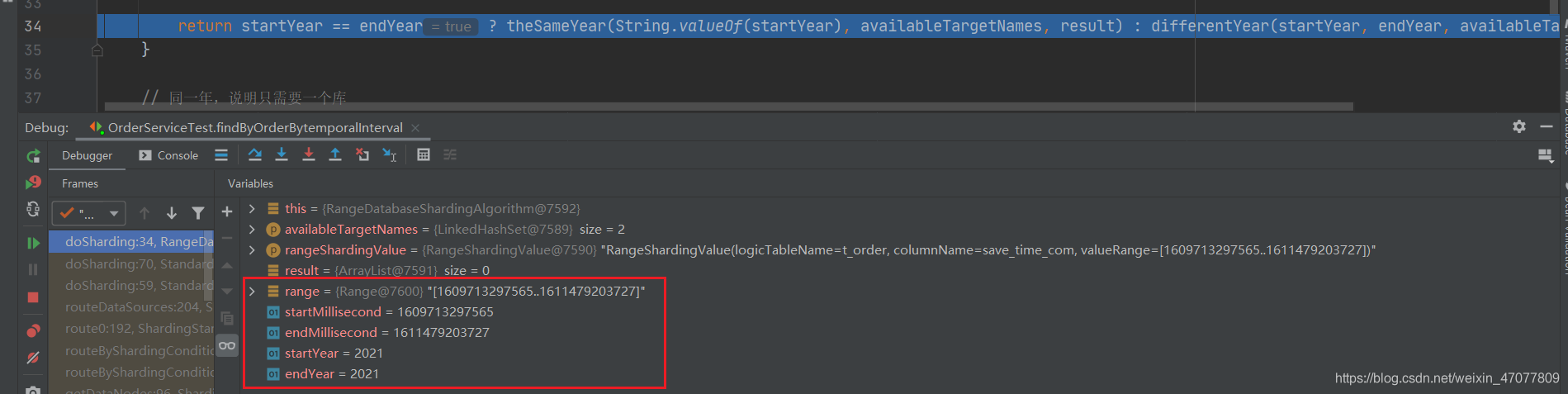Toggle Mute Breakpoints icon

(33, 358)
